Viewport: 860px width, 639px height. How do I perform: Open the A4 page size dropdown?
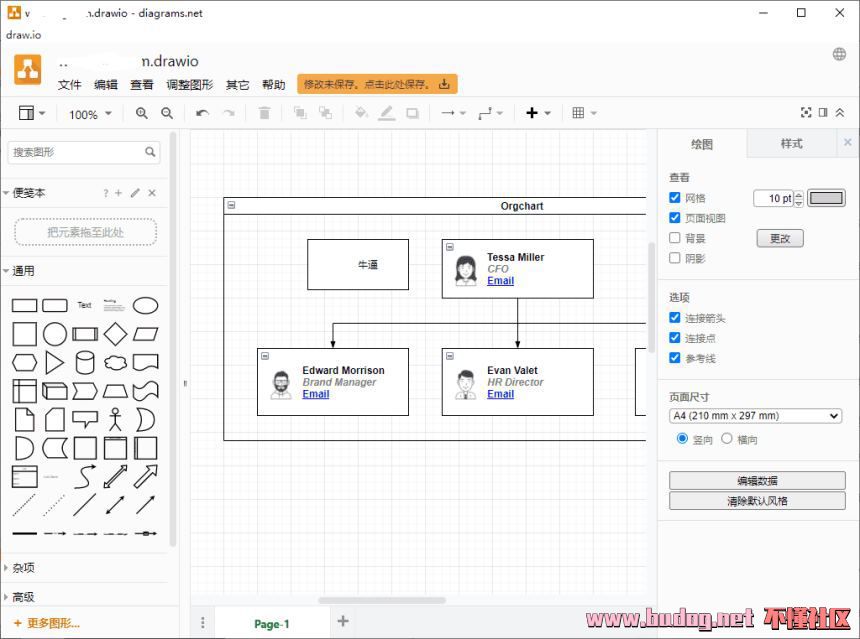pos(755,416)
